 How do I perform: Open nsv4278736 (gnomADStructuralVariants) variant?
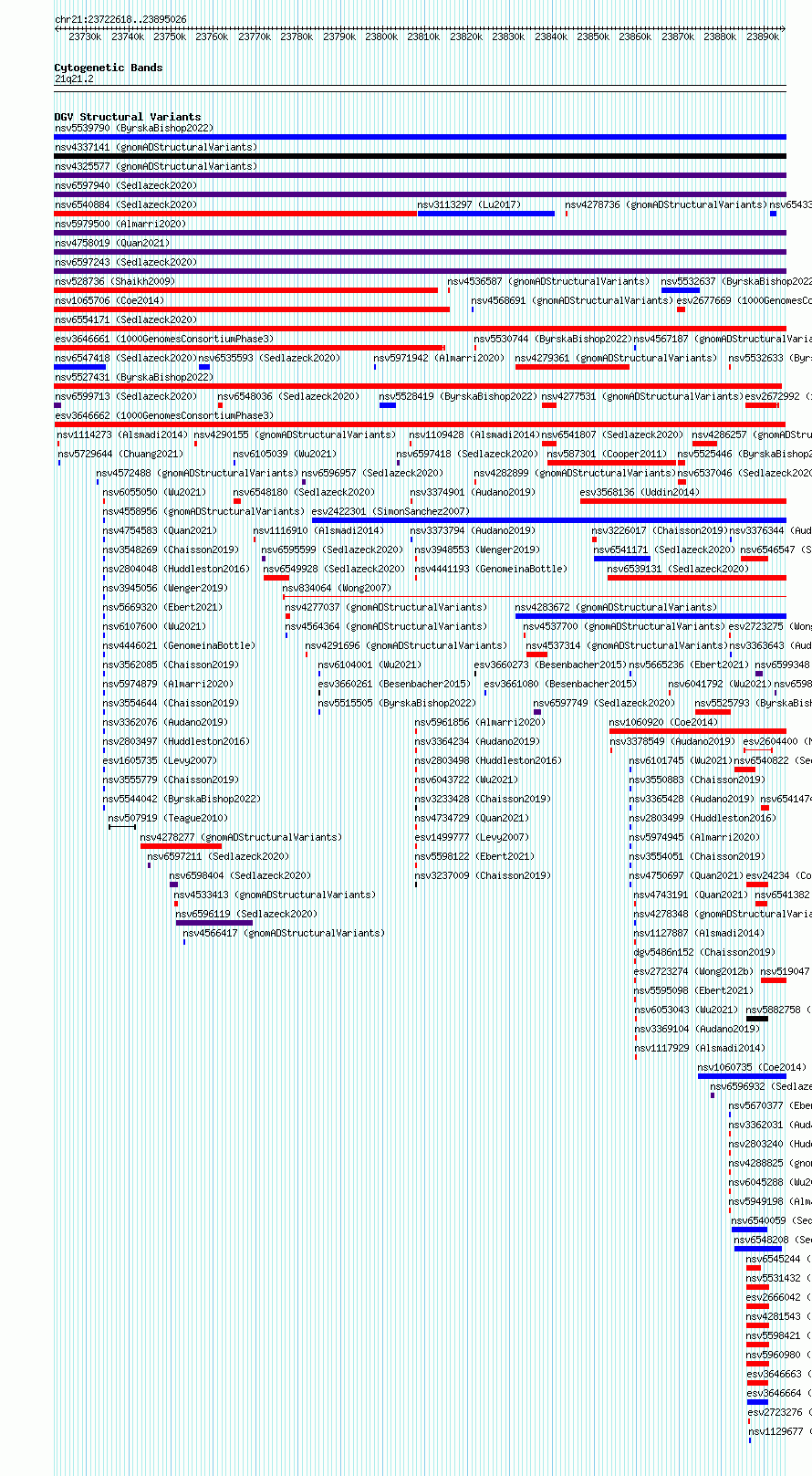[665, 204]
